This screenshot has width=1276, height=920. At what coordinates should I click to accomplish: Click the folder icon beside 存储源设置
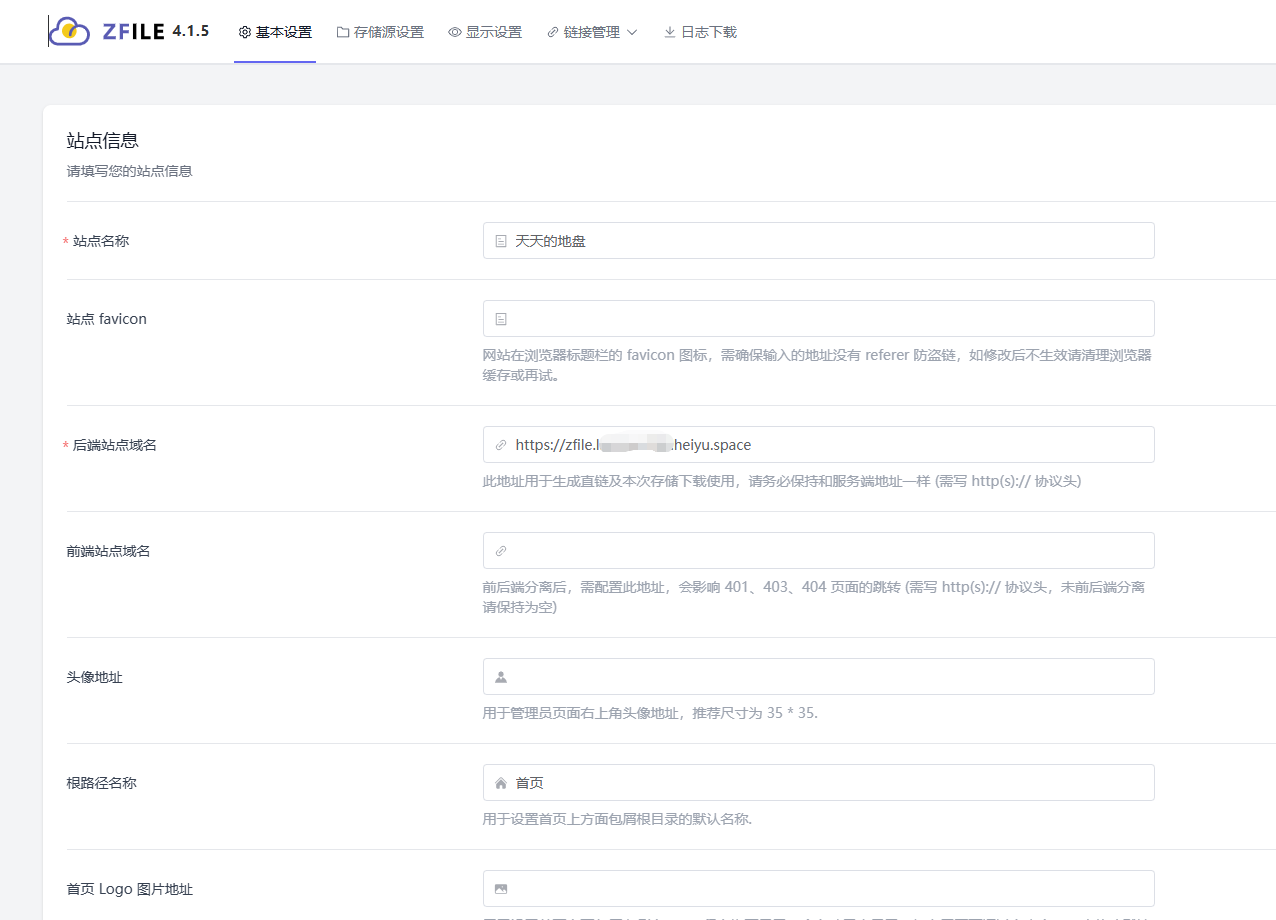click(343, 32)
